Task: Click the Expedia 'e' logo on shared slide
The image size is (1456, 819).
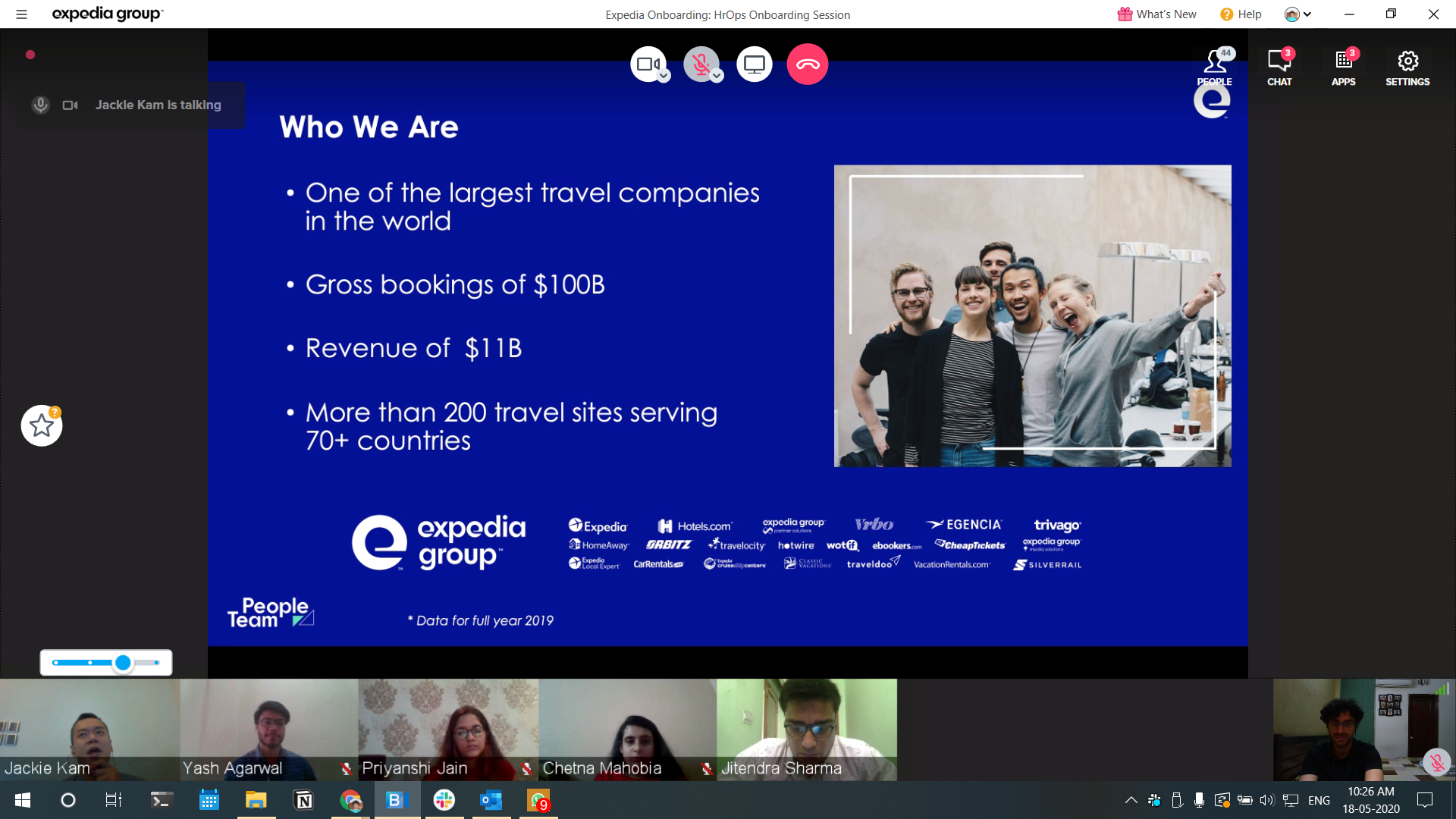Action: point(1212,102)
